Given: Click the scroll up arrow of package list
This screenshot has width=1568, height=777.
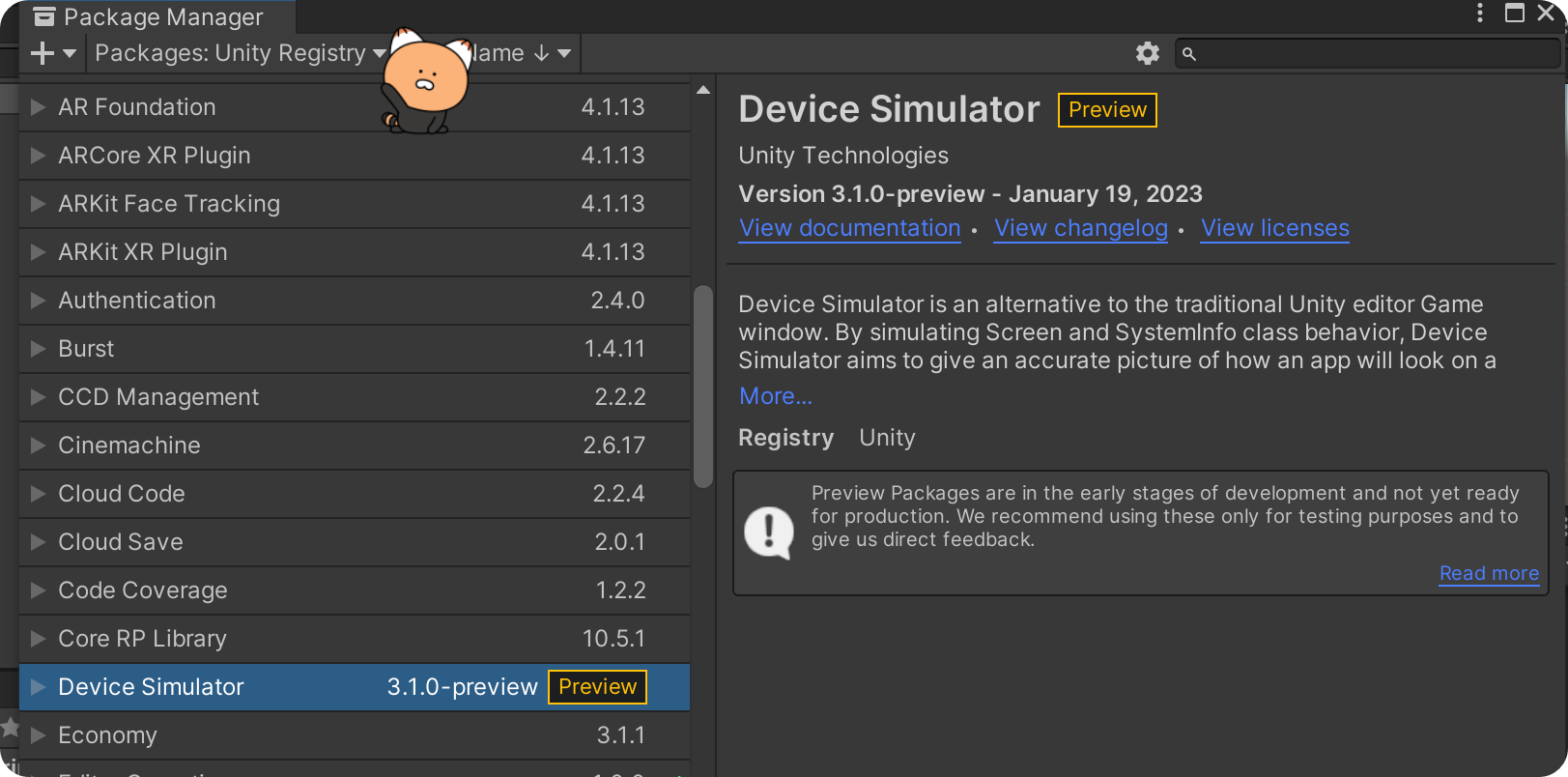Looking at the screenshot, I should click(703, 90).
